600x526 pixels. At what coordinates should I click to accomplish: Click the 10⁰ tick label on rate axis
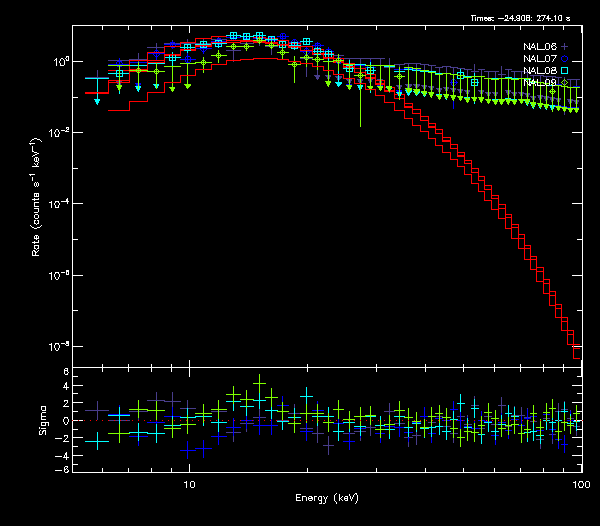59,61
